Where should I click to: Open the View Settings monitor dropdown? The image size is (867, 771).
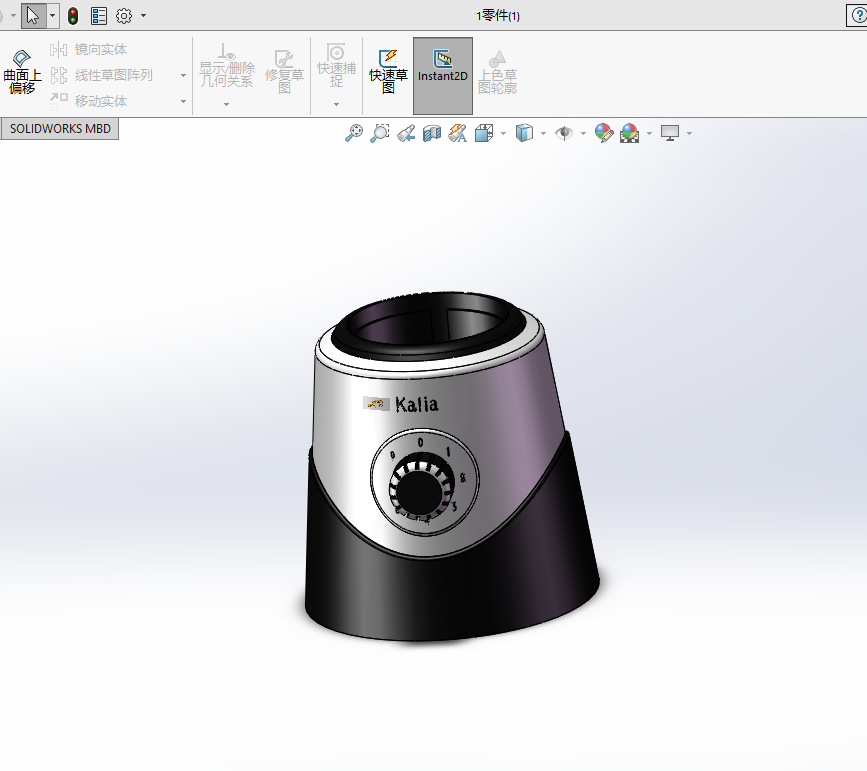(689, 133)
